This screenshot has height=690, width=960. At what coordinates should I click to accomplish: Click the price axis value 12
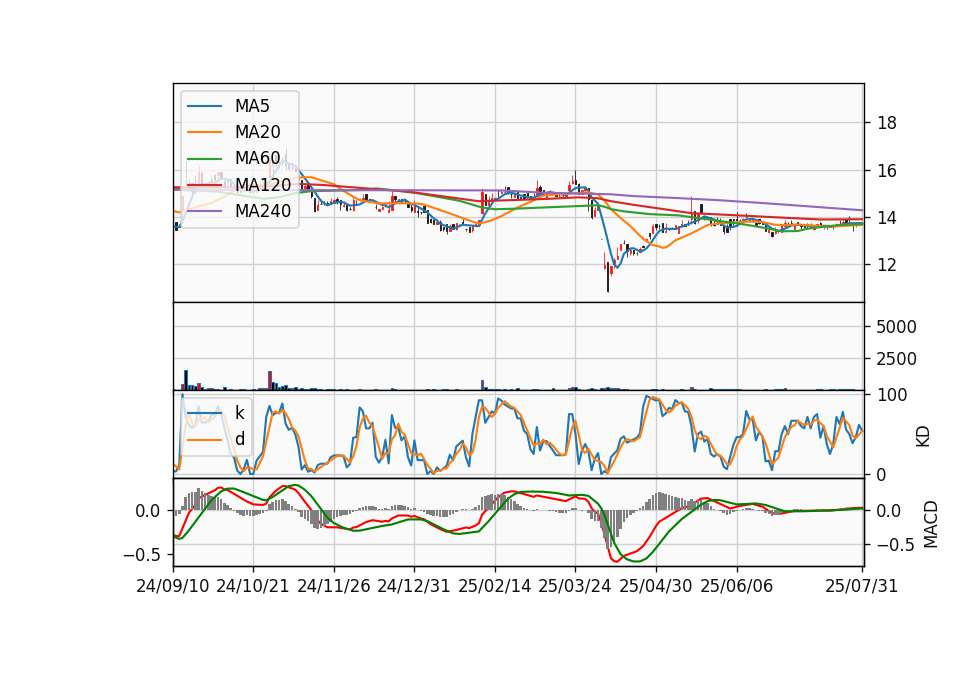[x=887, y=265]
